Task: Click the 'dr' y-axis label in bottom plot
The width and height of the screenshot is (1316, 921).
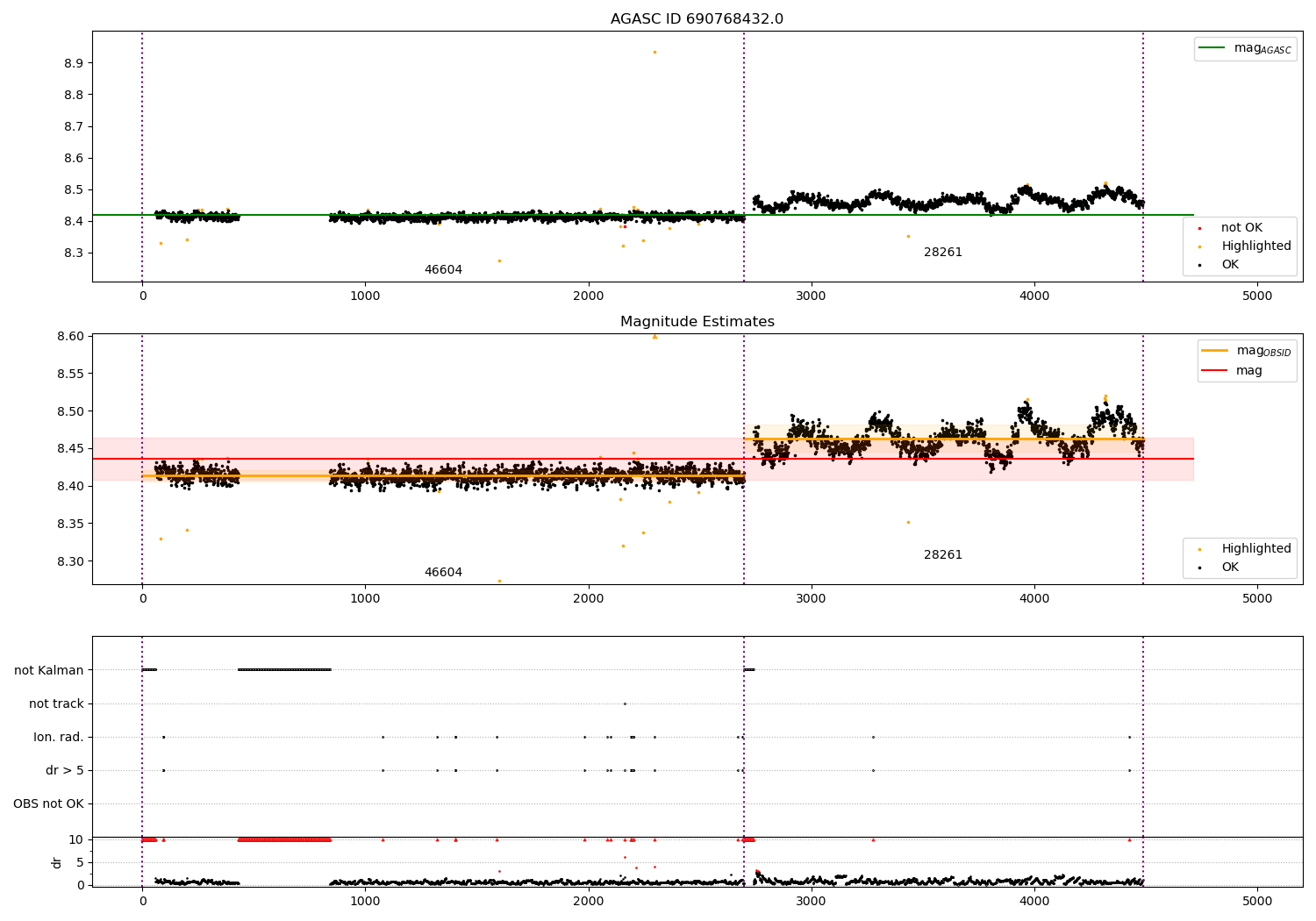Action: [57, 862]
